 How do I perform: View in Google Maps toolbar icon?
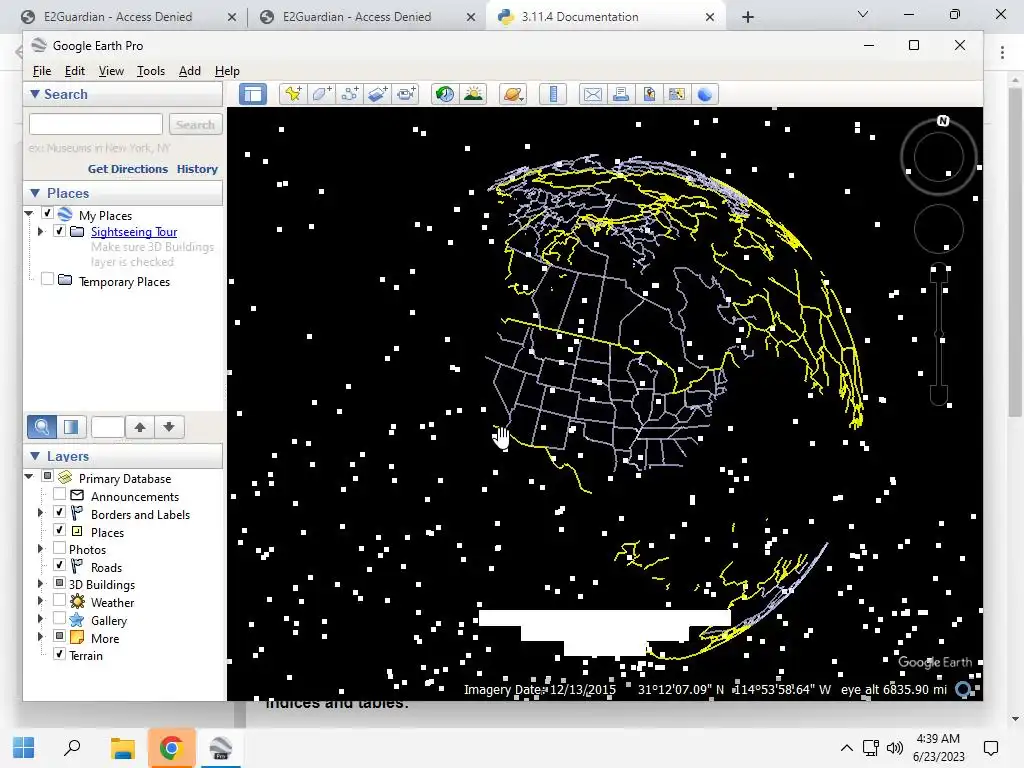click(677, 94)
